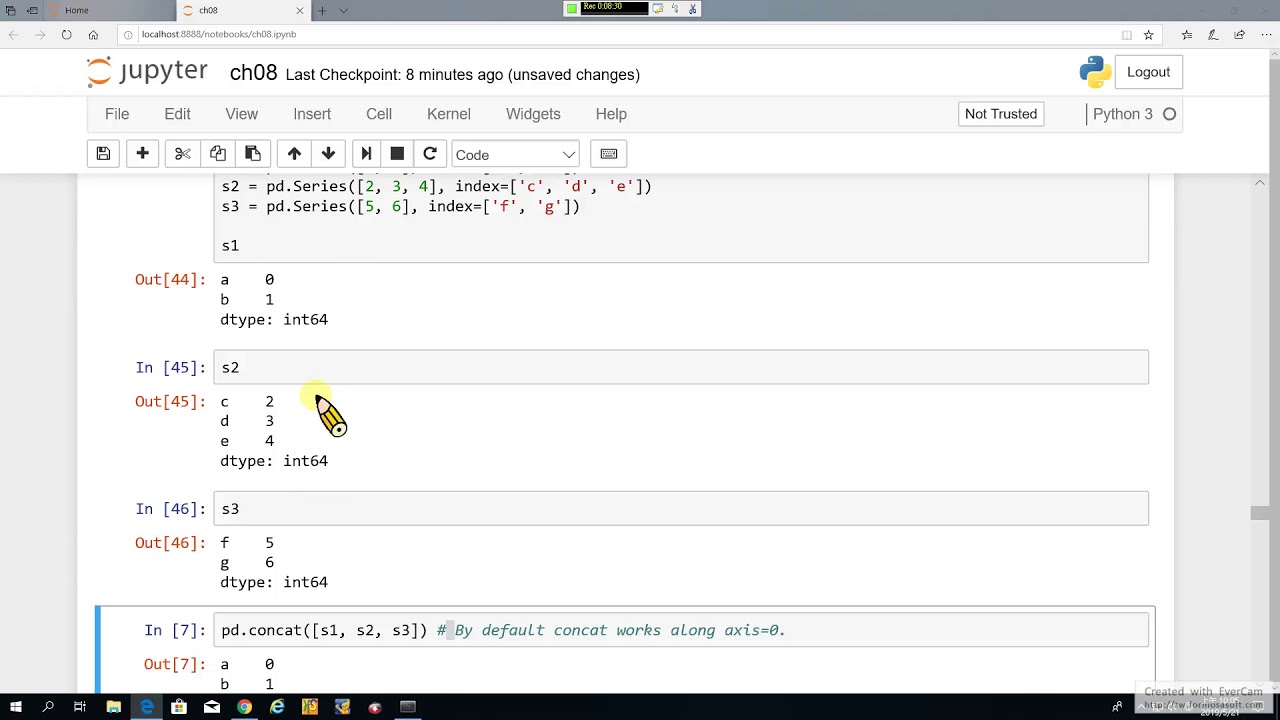The height and width of the screenshot is (720, 1280).
Task: Open browser settings and more menu
Action: click(1266, 34)
